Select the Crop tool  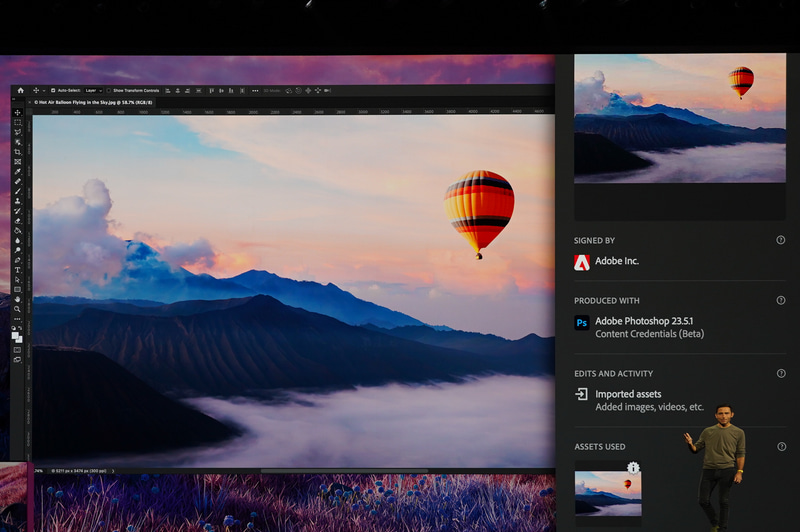click(17, 152)
